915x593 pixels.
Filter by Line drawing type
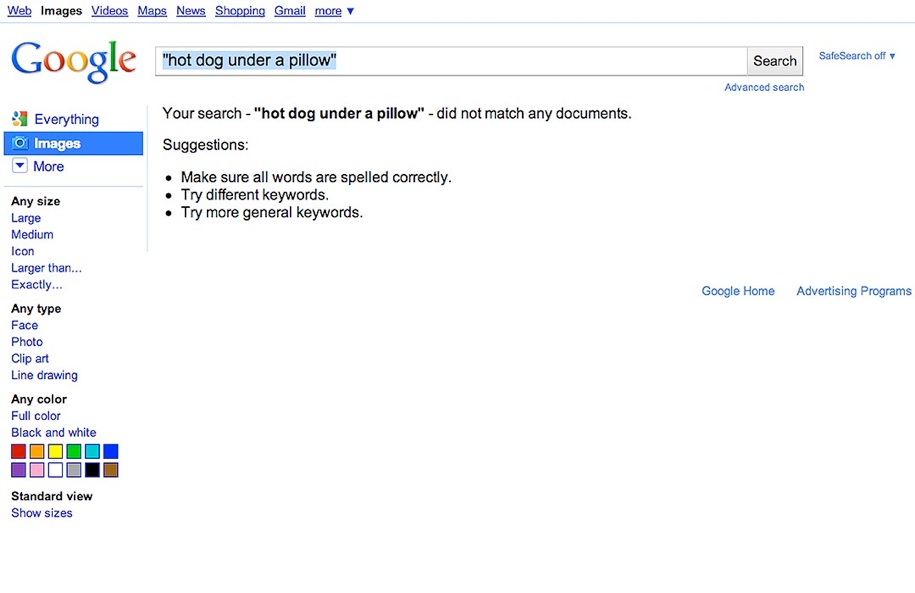coord(44,375)
